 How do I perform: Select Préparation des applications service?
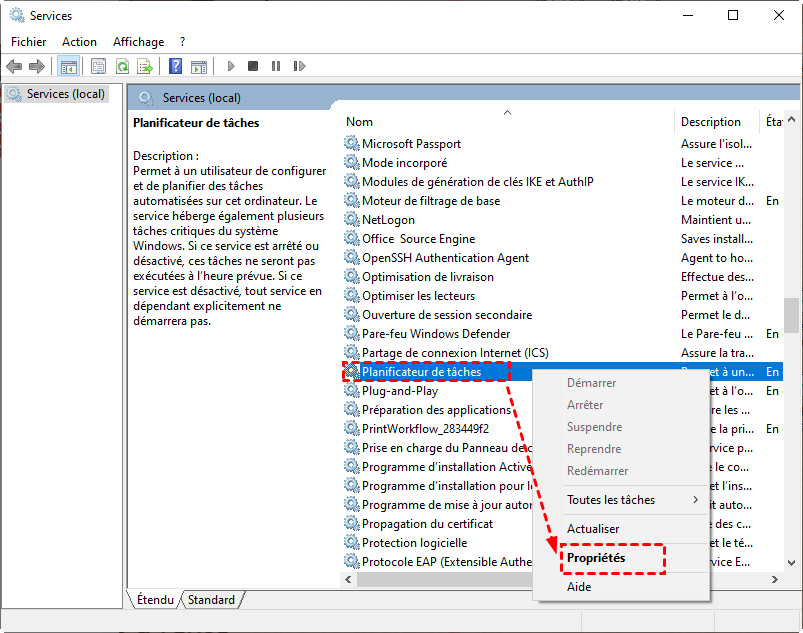(436, 410)
